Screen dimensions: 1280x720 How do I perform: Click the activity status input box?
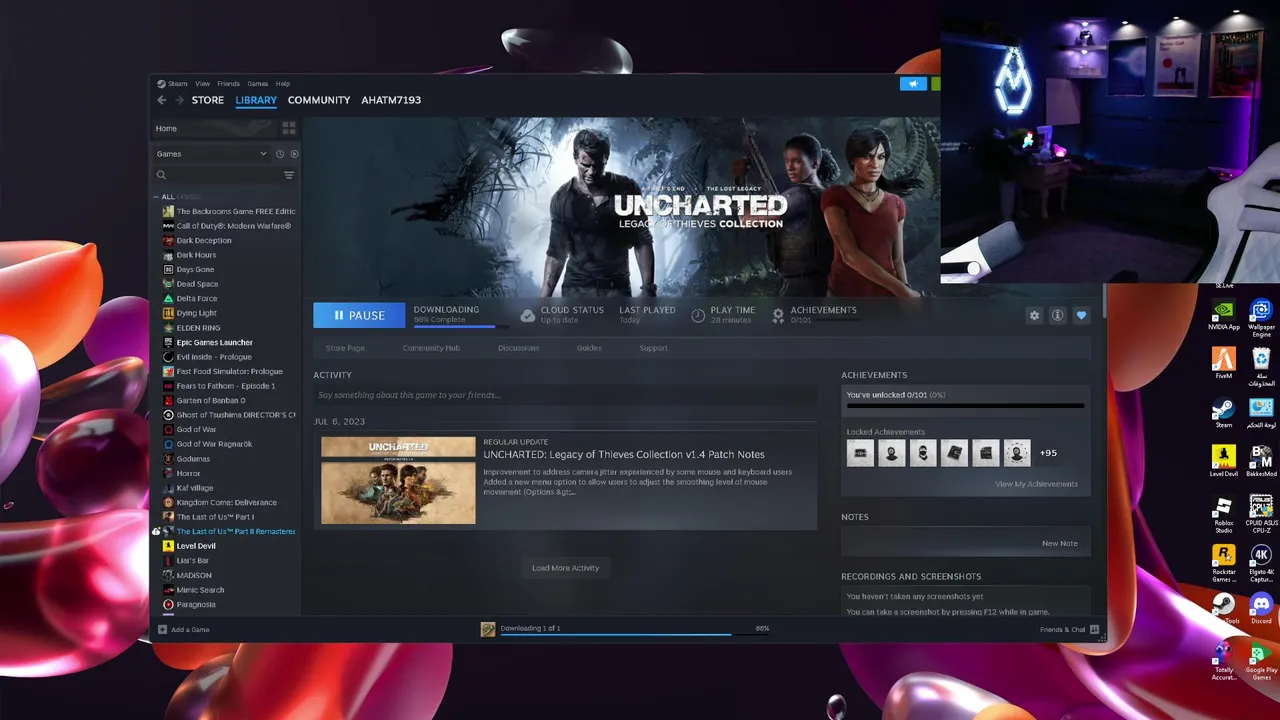tap(565, 395)
